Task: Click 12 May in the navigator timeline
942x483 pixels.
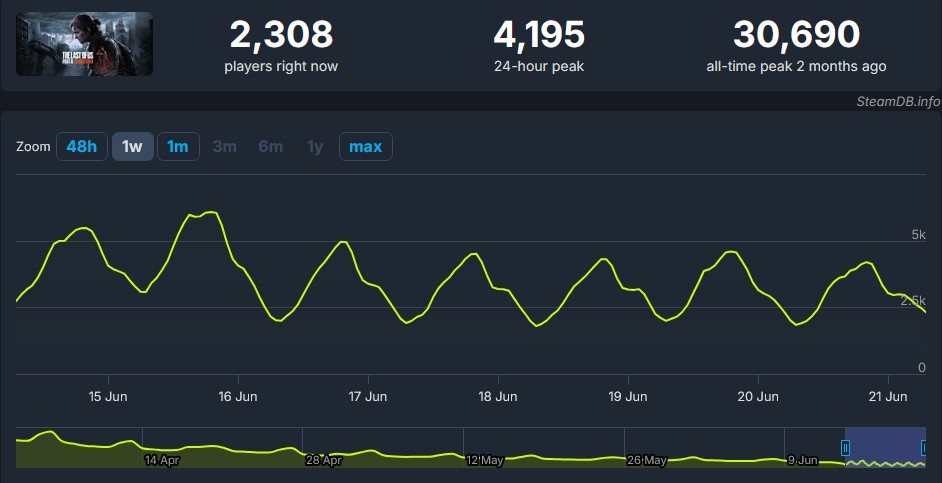Action: coord(484,461)
